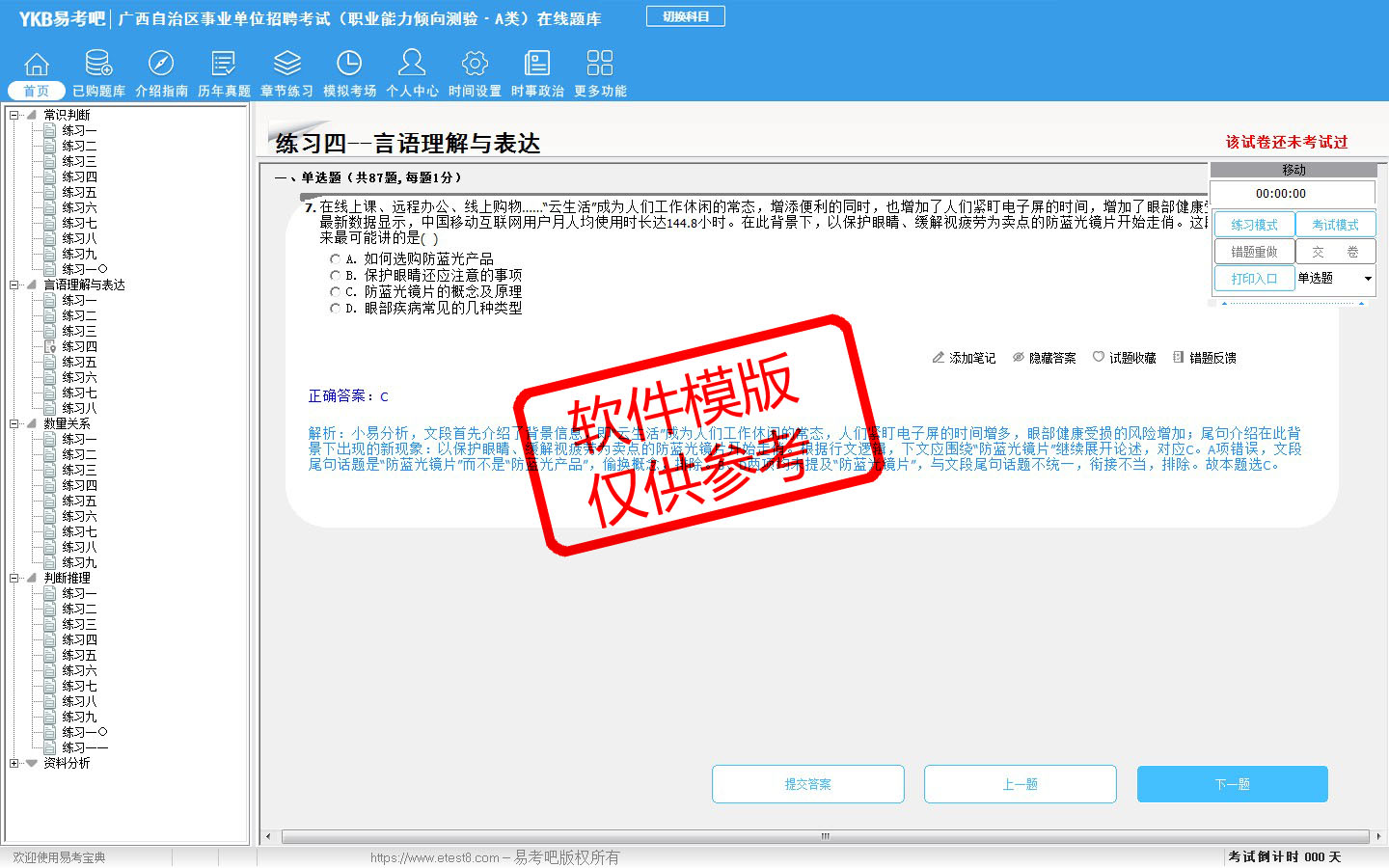Select answer option C 防蓝光镜片的概念及原理
The image size is (1389, 868).
(335, 292)
